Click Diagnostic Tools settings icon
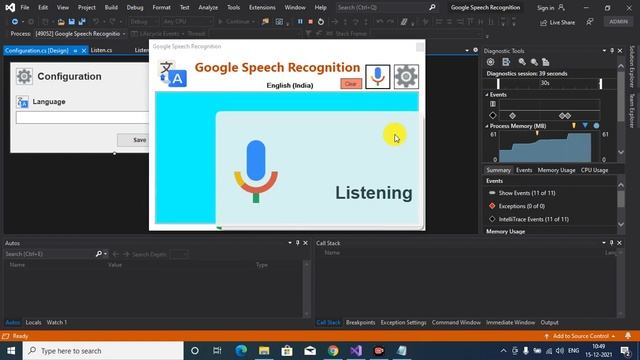 [491, 62]
